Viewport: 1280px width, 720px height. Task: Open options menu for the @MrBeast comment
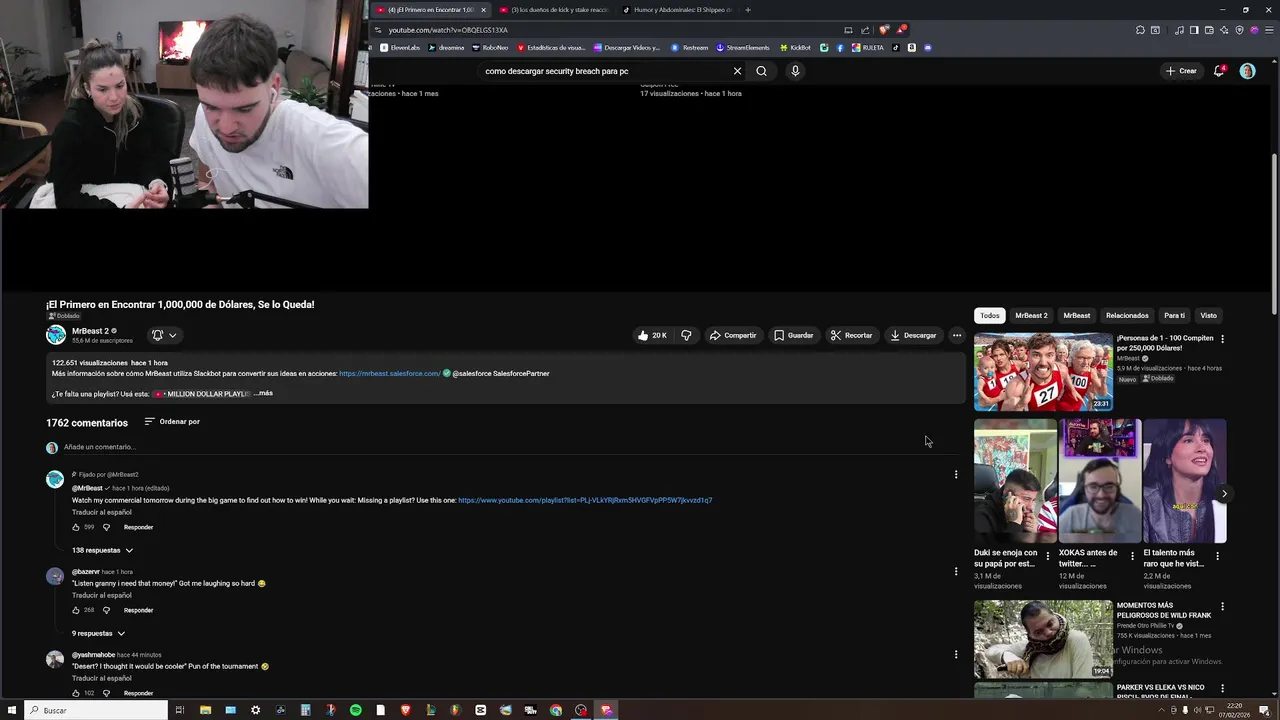(955, 475)
